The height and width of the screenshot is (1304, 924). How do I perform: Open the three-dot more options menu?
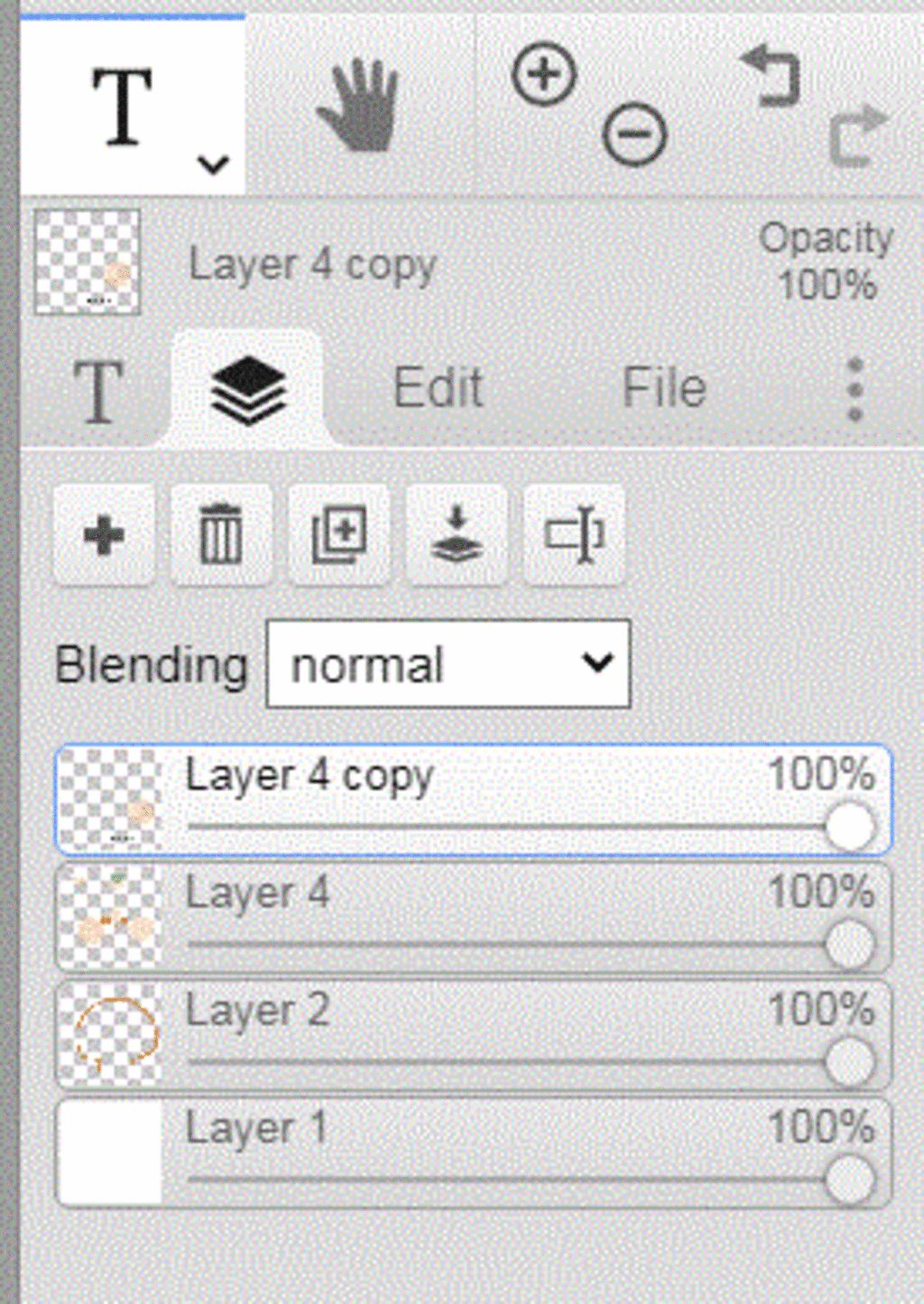click(x=855, y=390)
